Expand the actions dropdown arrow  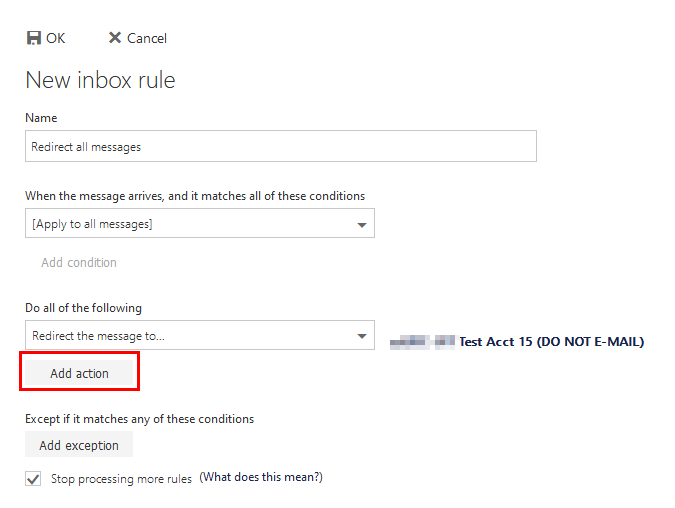coord(362,336)
